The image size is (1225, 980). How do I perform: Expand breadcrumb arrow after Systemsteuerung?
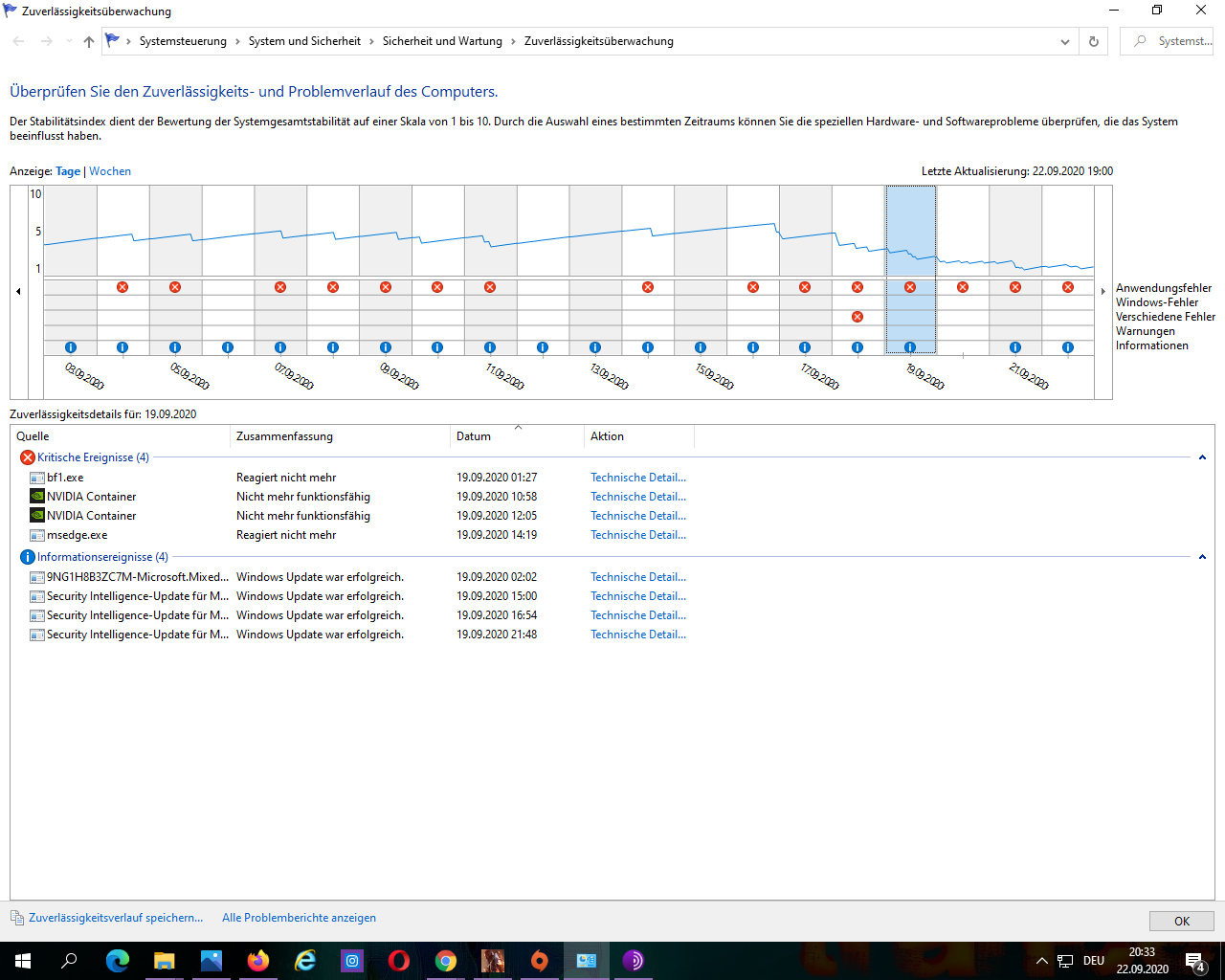(x=238, y=41)
